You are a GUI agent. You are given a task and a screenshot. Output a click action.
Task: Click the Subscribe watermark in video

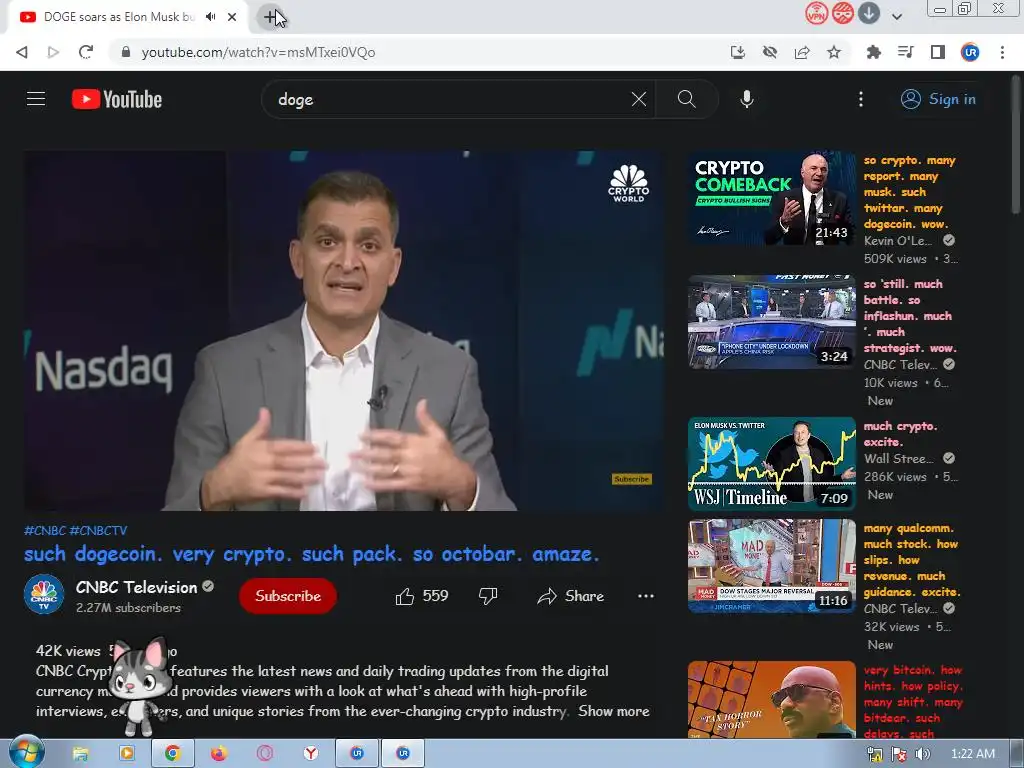[x=632, y=479]
